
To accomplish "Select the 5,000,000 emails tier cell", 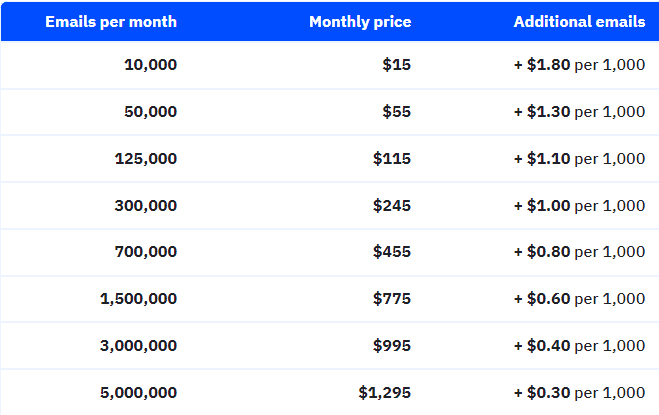I will 138,392.
